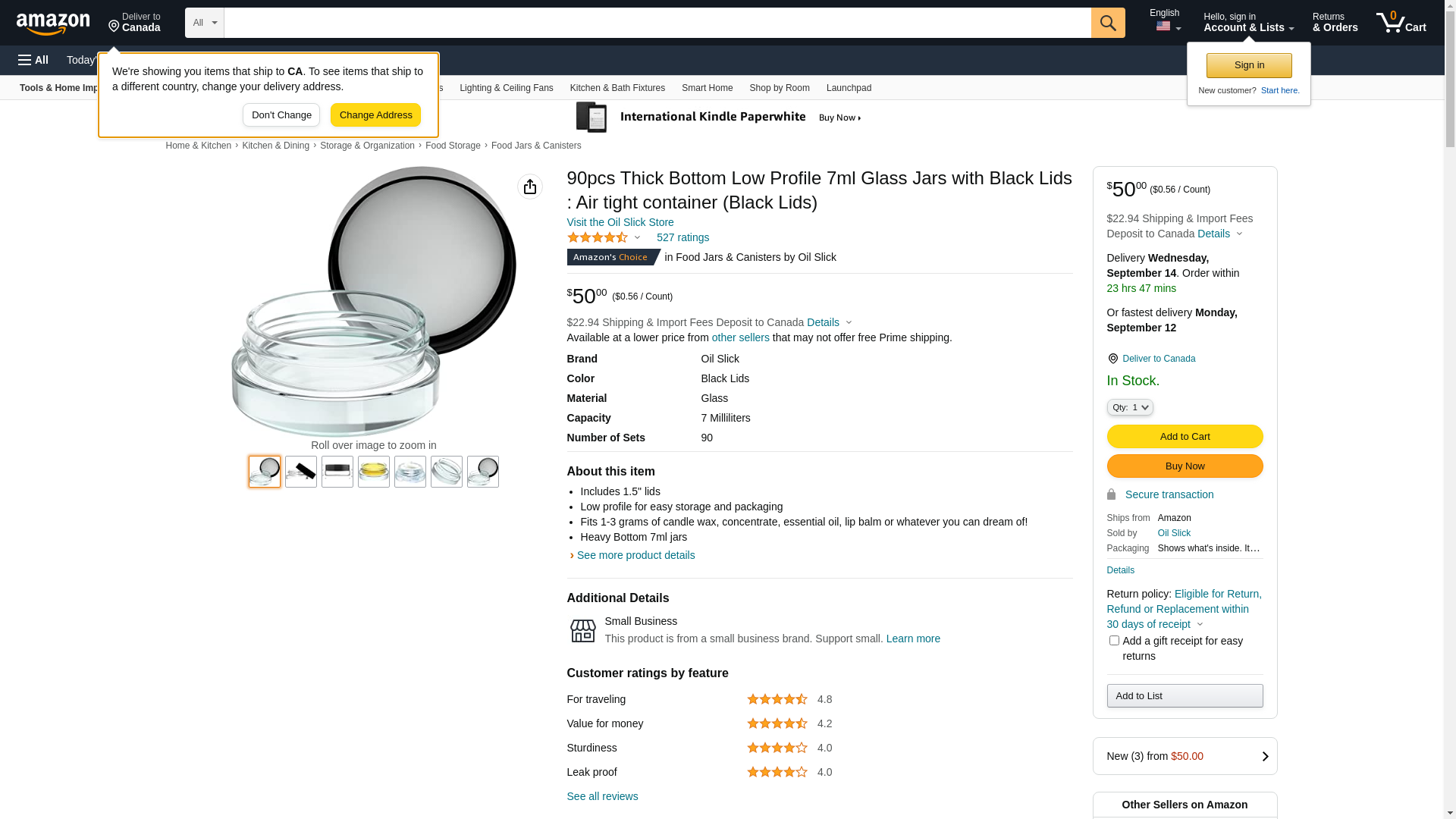
Task: Open Lighting & Ceiling Fans menu item
Action: 507,88
